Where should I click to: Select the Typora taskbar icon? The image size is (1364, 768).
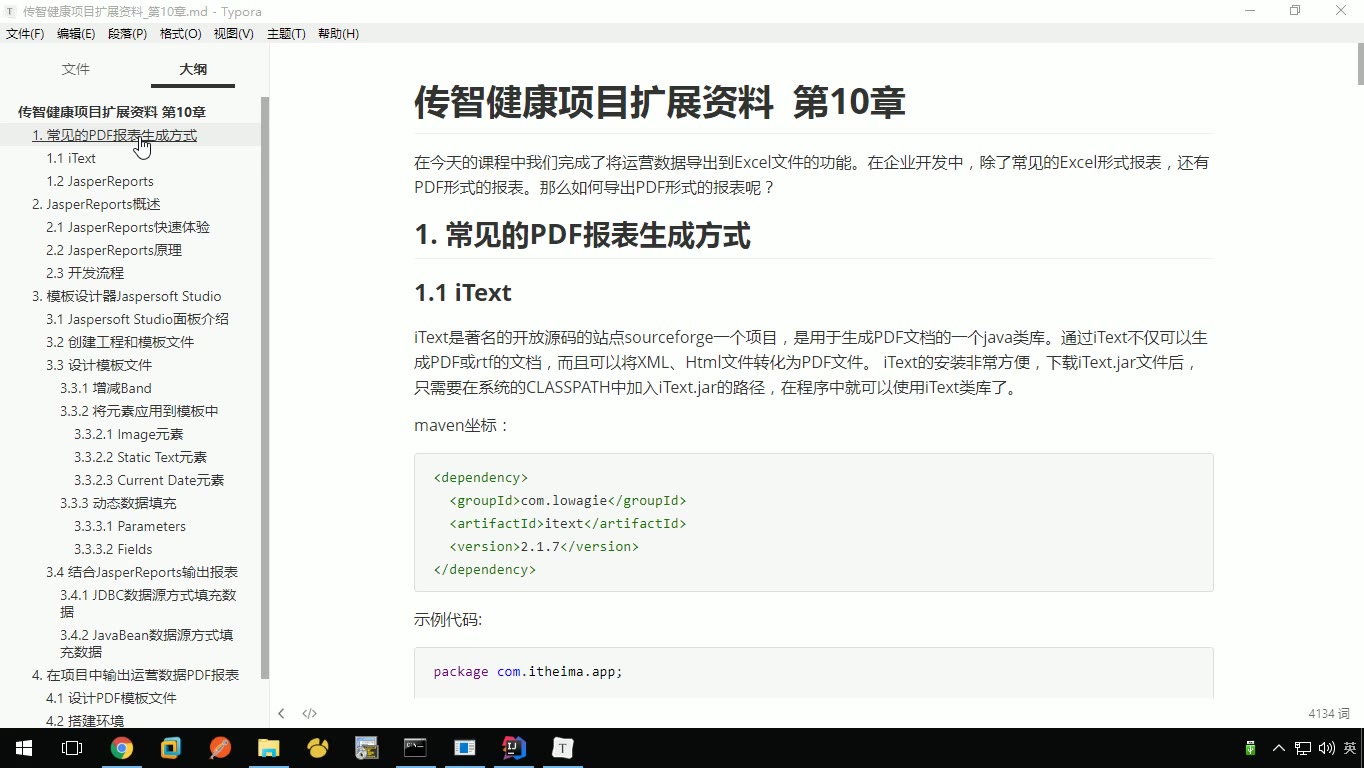(563, 748)
